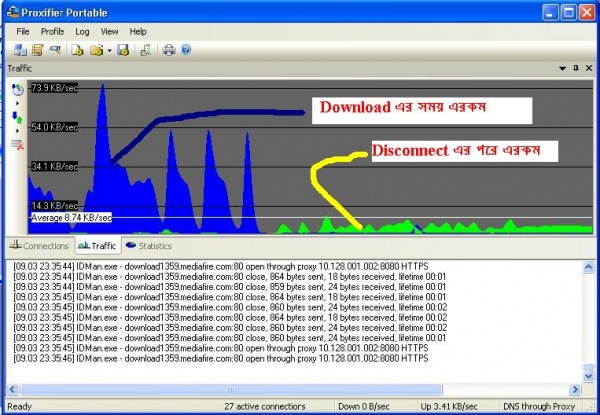The width and height of the screenshot is (600, 415).
Task: Select the 23:35:45 open through proxy line
Action: tap(221, 348)
